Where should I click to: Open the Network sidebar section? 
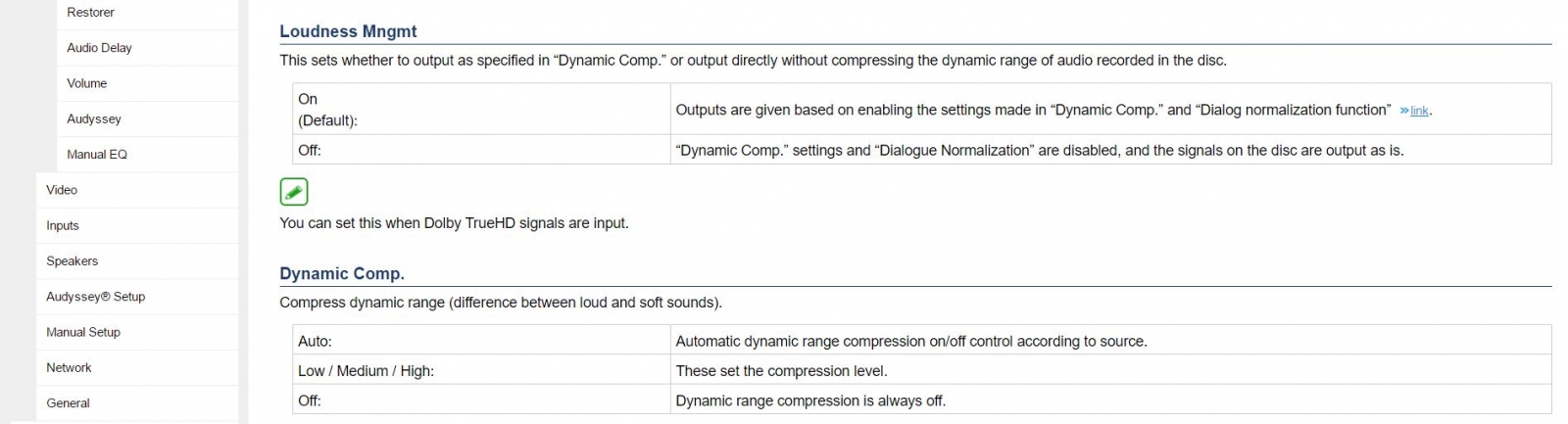coord(69,368)
